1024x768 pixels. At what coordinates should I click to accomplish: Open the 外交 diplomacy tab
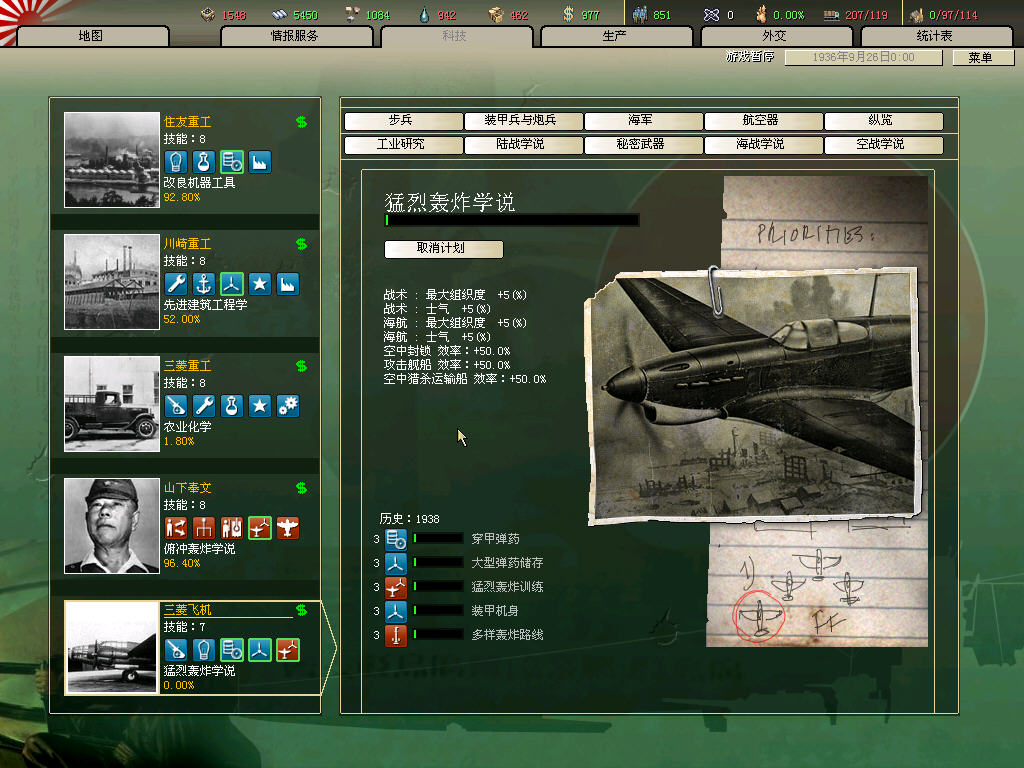775,36
